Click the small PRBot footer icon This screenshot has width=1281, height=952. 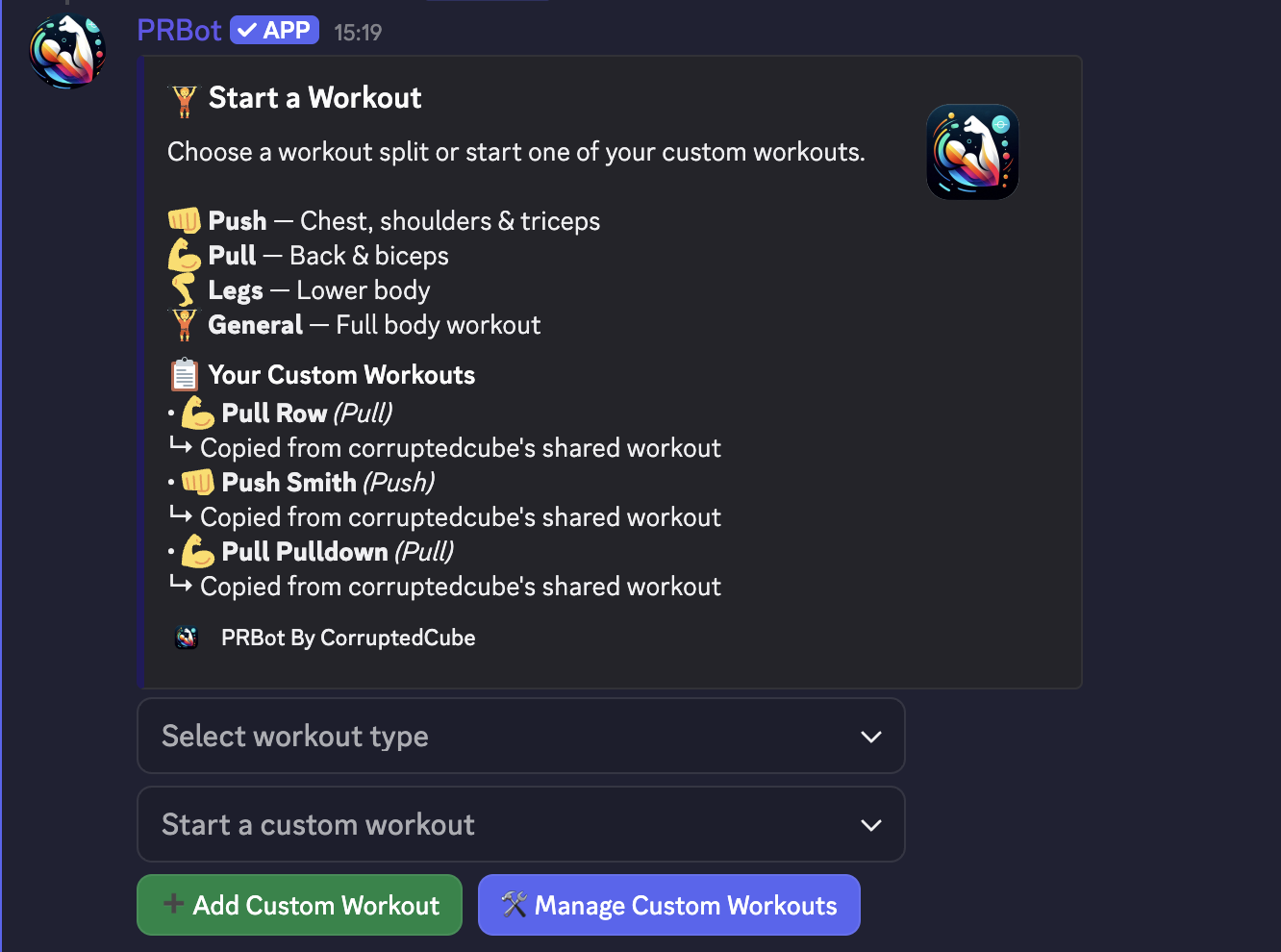click(186, 637)
